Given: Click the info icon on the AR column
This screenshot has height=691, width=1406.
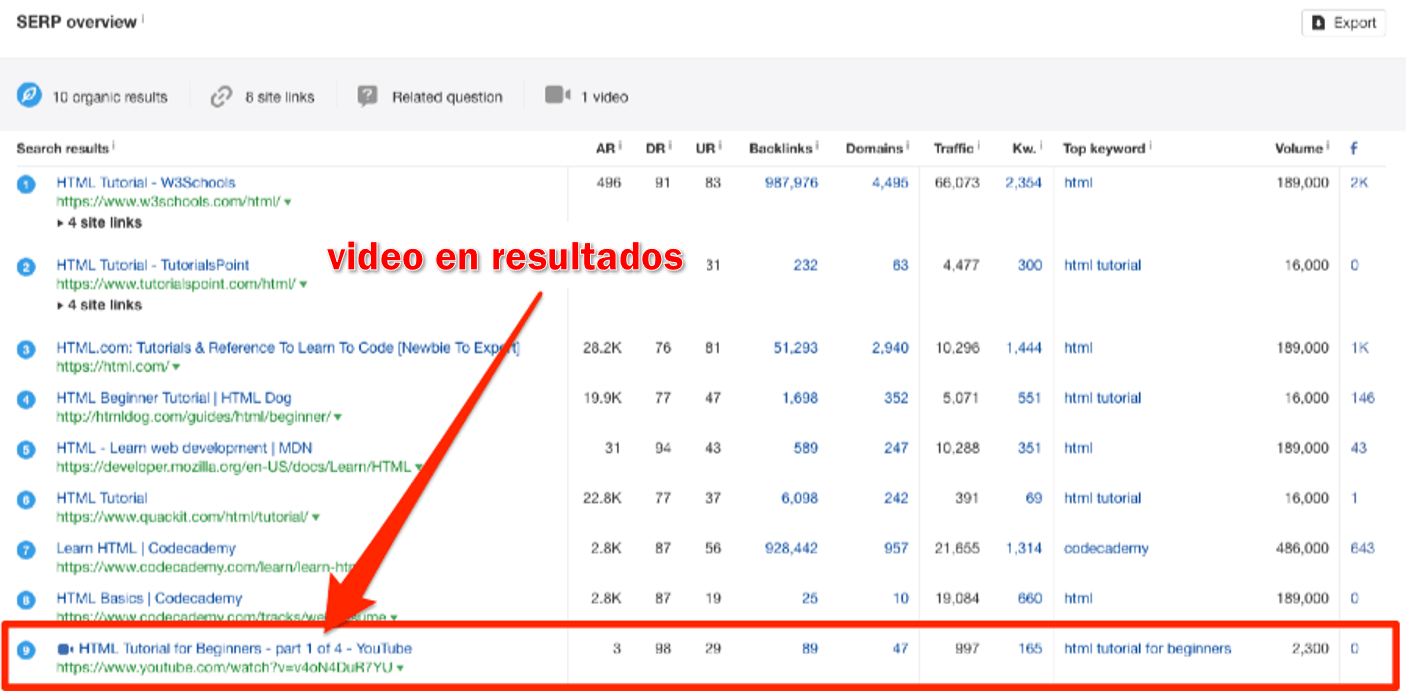Looking at the screenshot, I should point(618,145).
